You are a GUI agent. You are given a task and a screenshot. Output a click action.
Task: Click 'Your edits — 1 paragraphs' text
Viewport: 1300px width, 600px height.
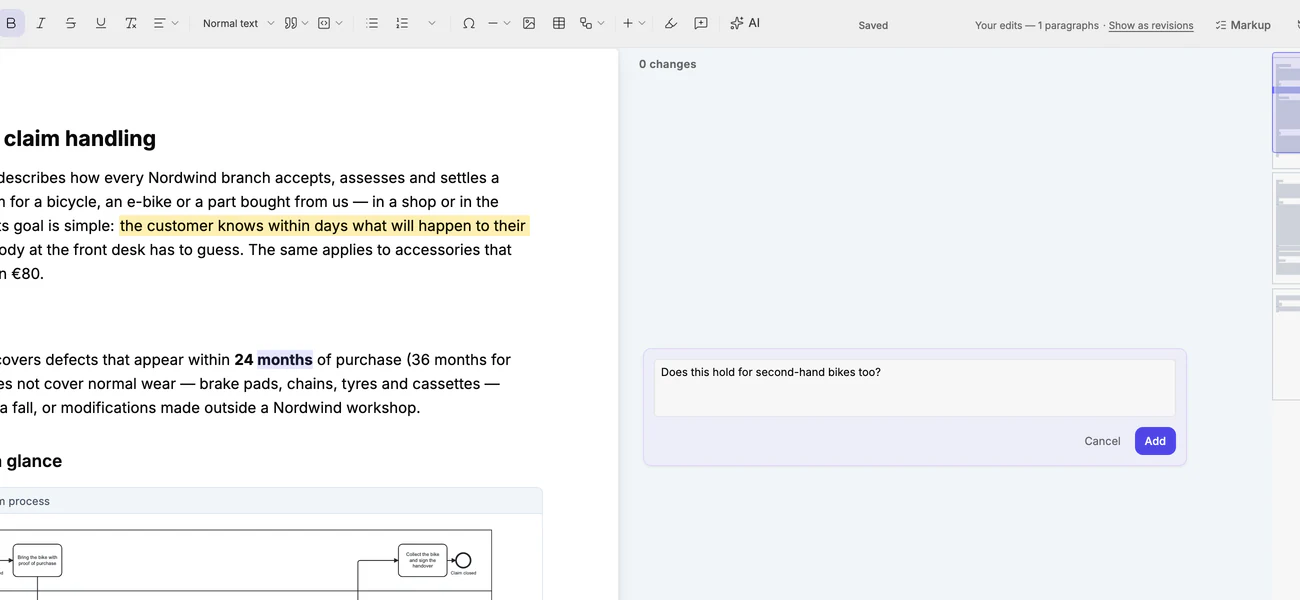[1037, 25]
